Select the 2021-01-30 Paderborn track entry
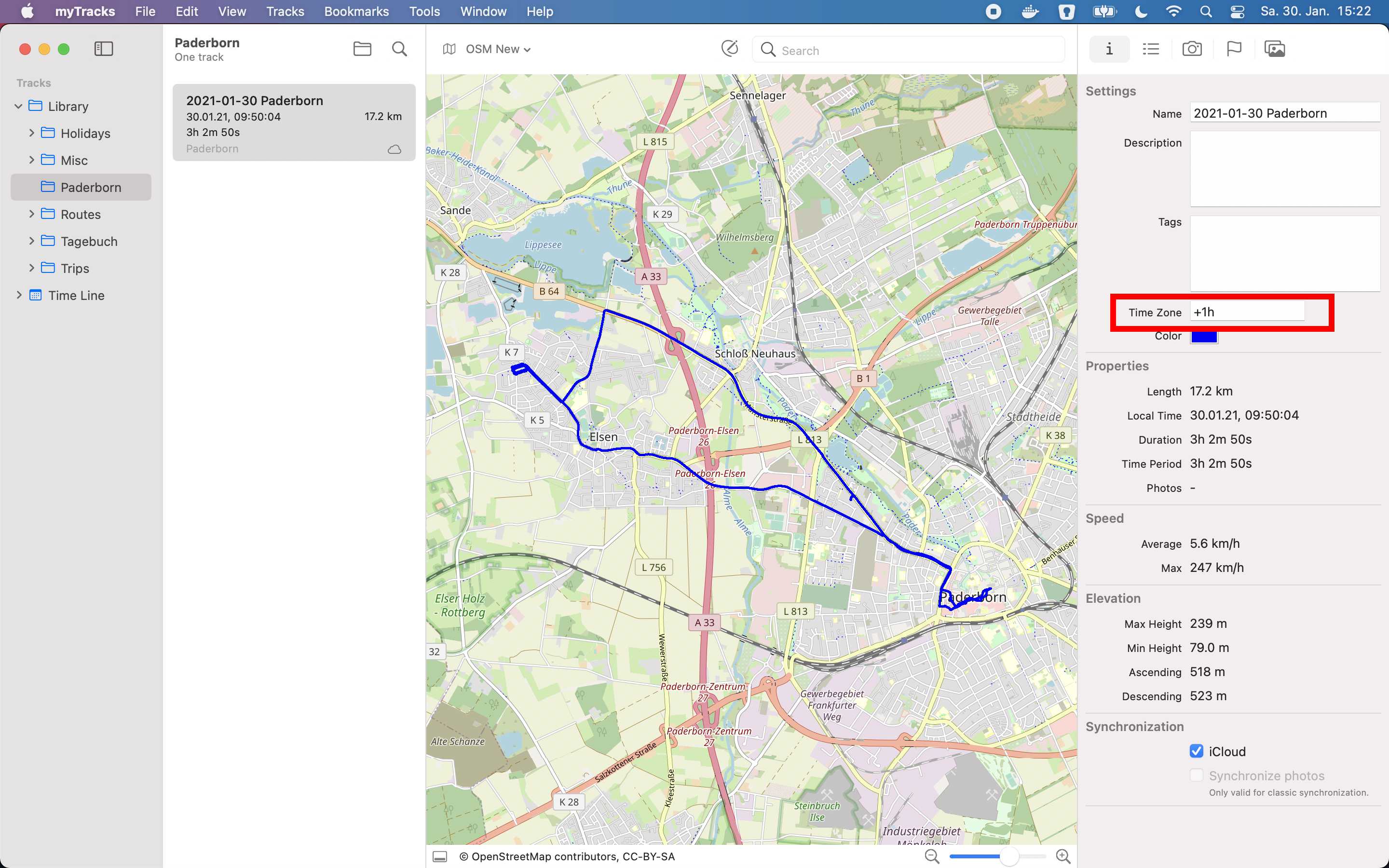The width and height of the screenshot is (1389, 868). 294,123
